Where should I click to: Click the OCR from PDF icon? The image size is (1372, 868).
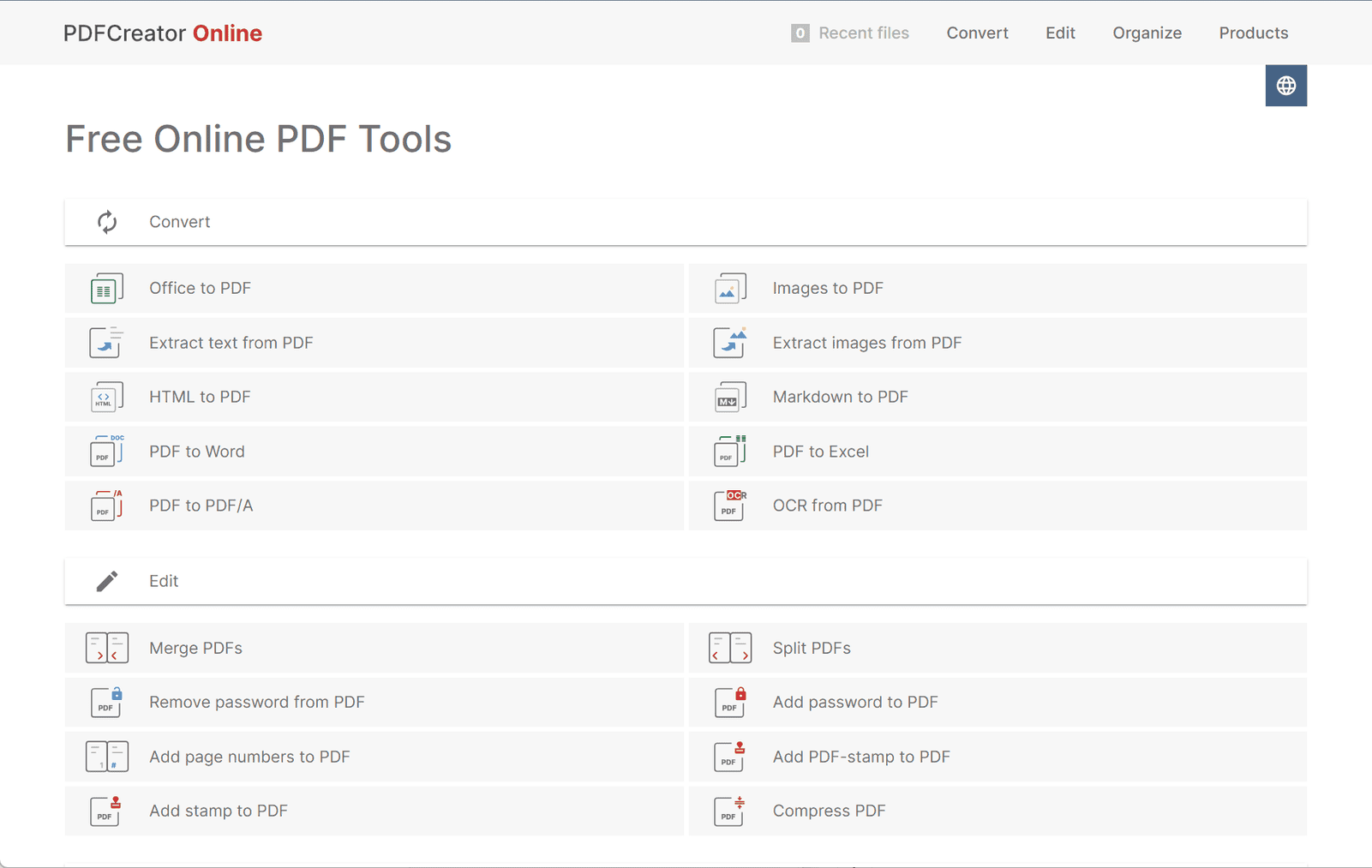pyautogui.click(x=728, y=506)
